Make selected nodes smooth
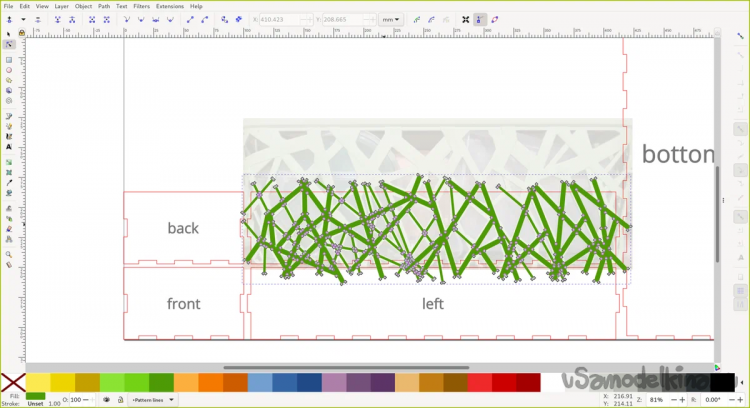750x408 pixels. pyautogui.click(x=141, y=19)
